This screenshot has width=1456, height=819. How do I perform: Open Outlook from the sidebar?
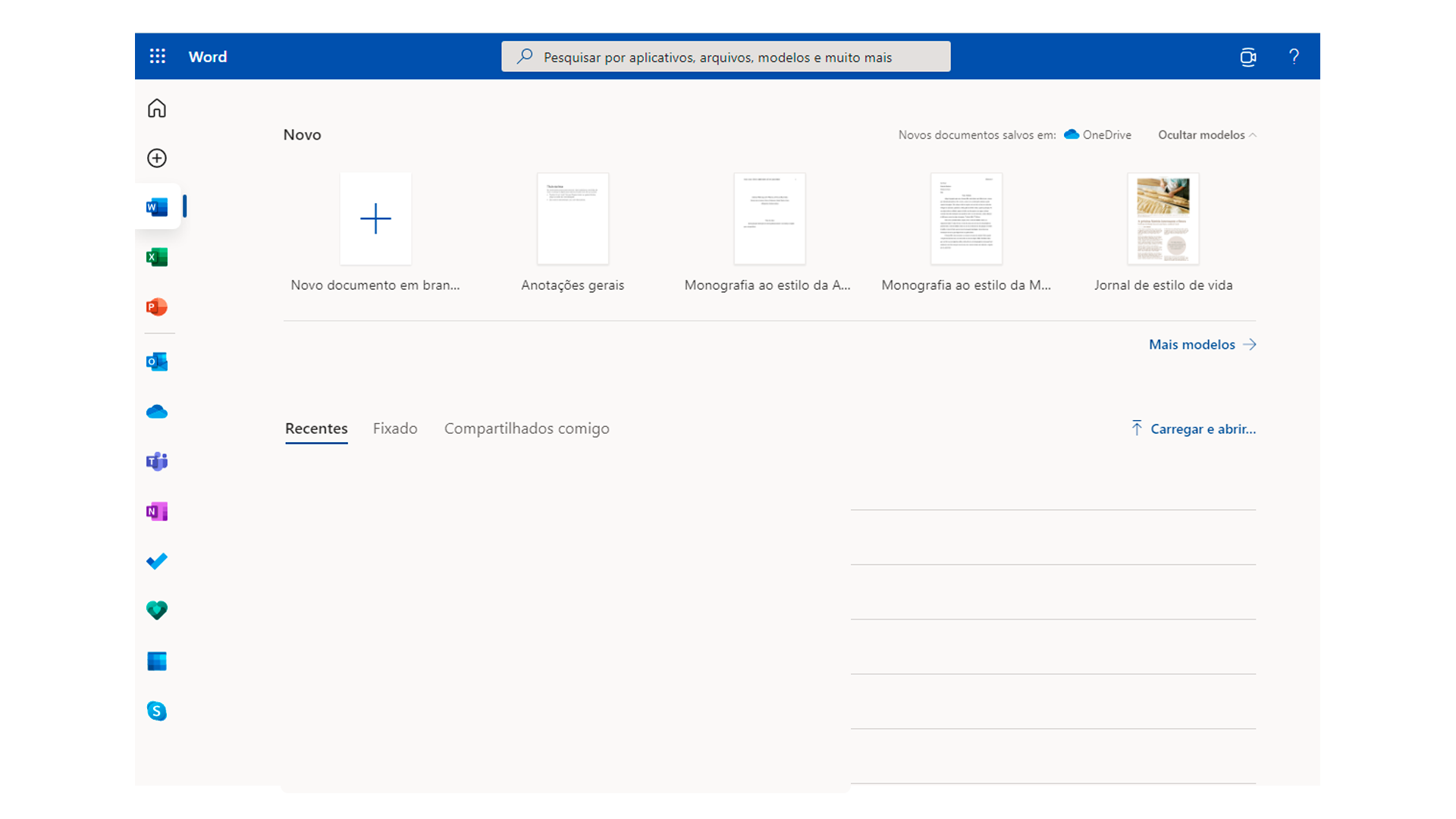click(x=157, y=362)
